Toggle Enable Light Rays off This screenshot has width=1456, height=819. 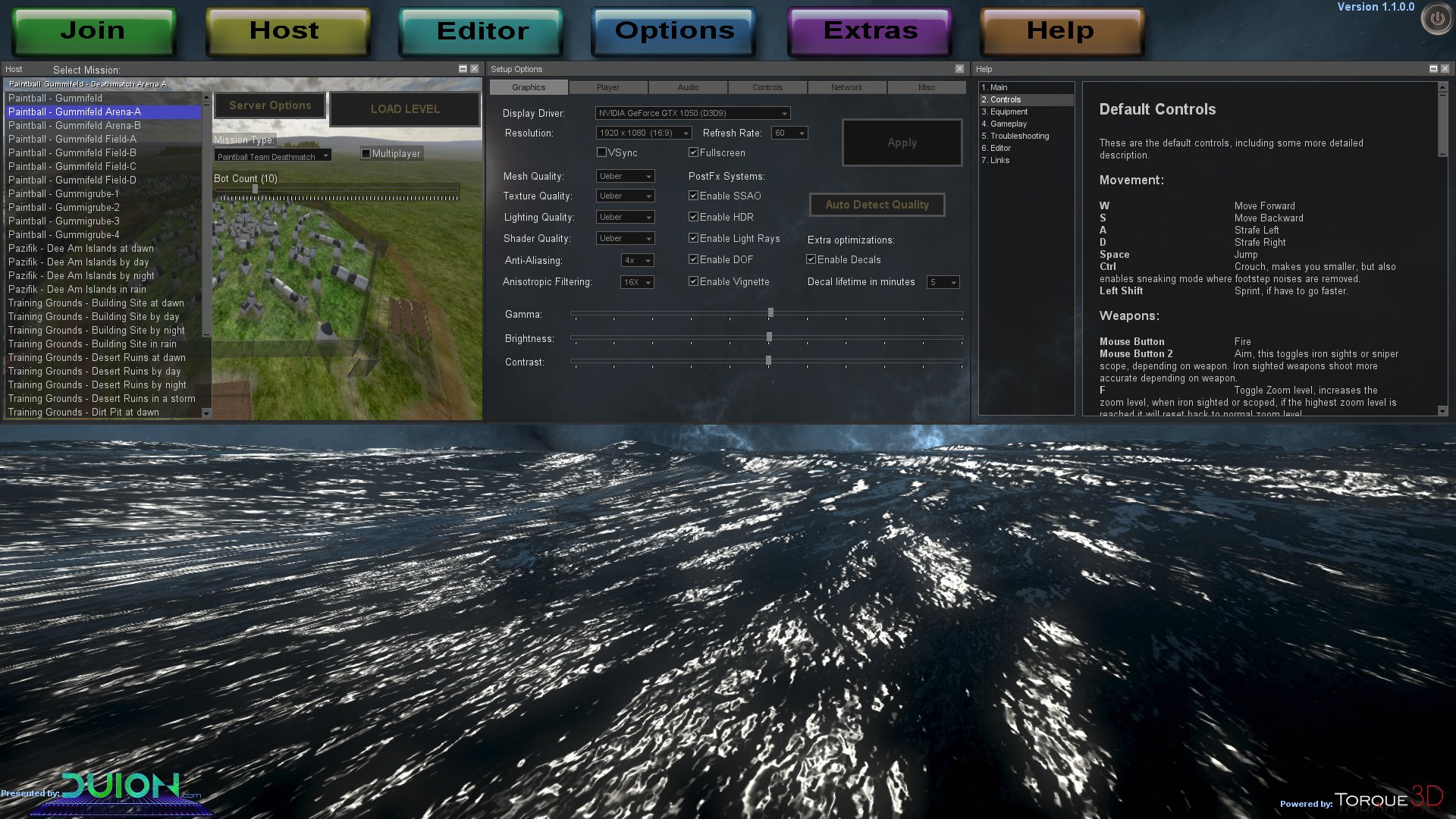coord(693,238)
